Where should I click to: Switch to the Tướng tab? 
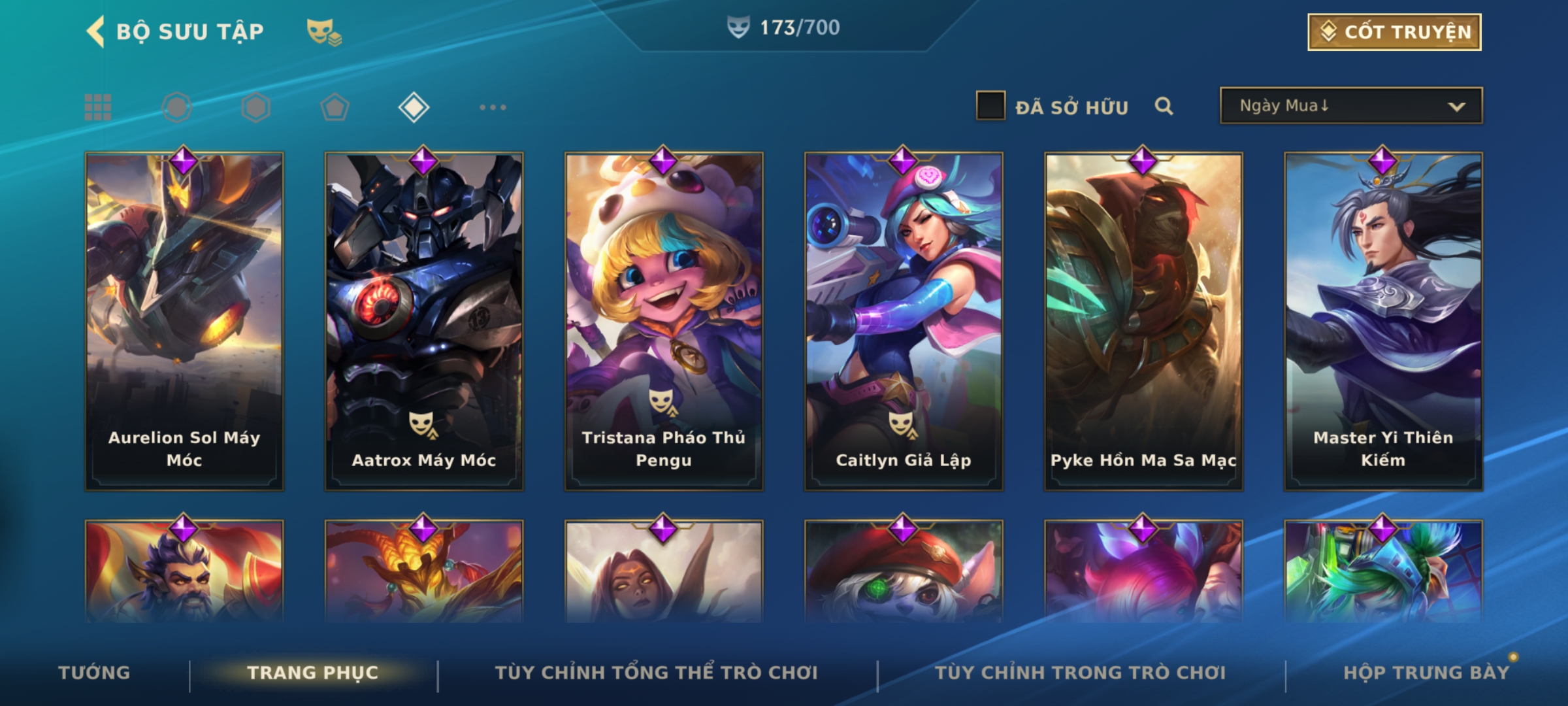94,673
